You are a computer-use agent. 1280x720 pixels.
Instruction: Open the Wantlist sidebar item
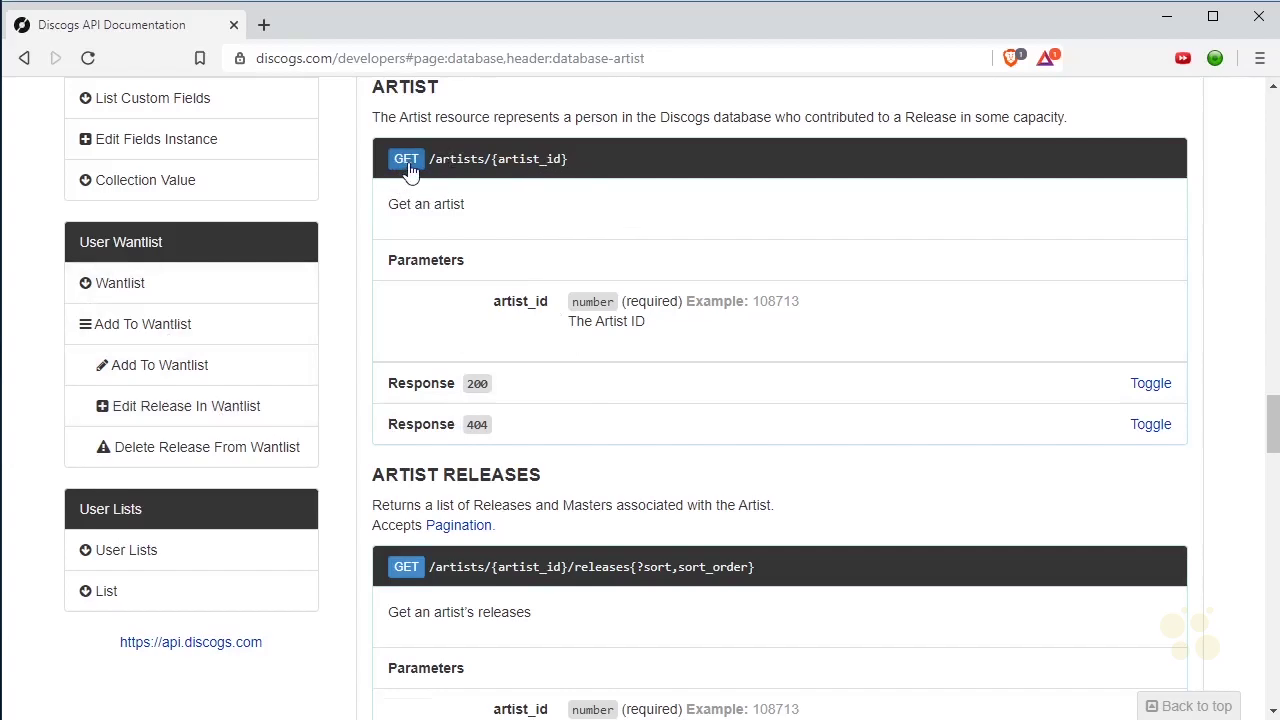tap(191, 283)
